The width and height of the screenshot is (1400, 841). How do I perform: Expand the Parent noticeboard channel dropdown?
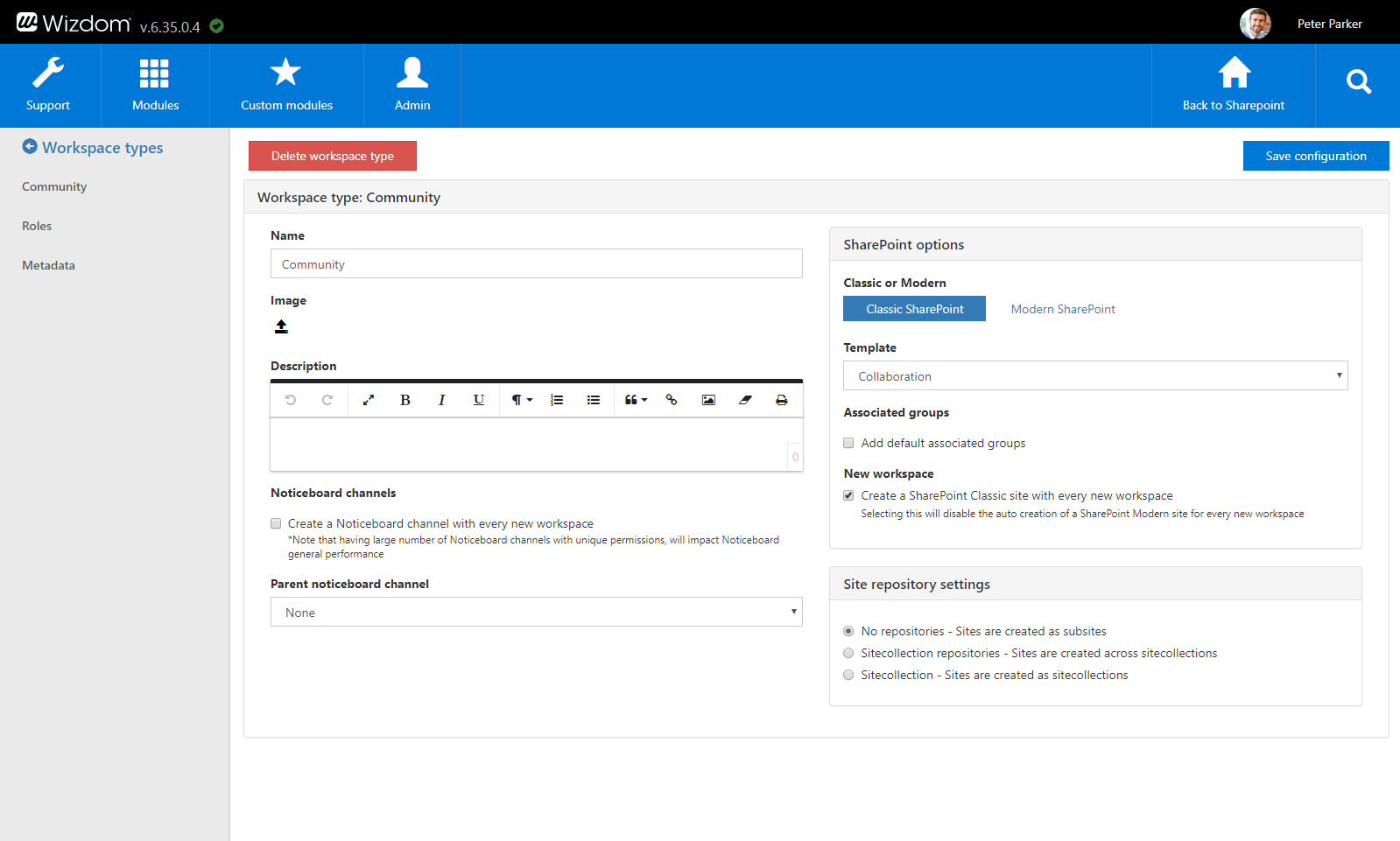tap(536, 613)
